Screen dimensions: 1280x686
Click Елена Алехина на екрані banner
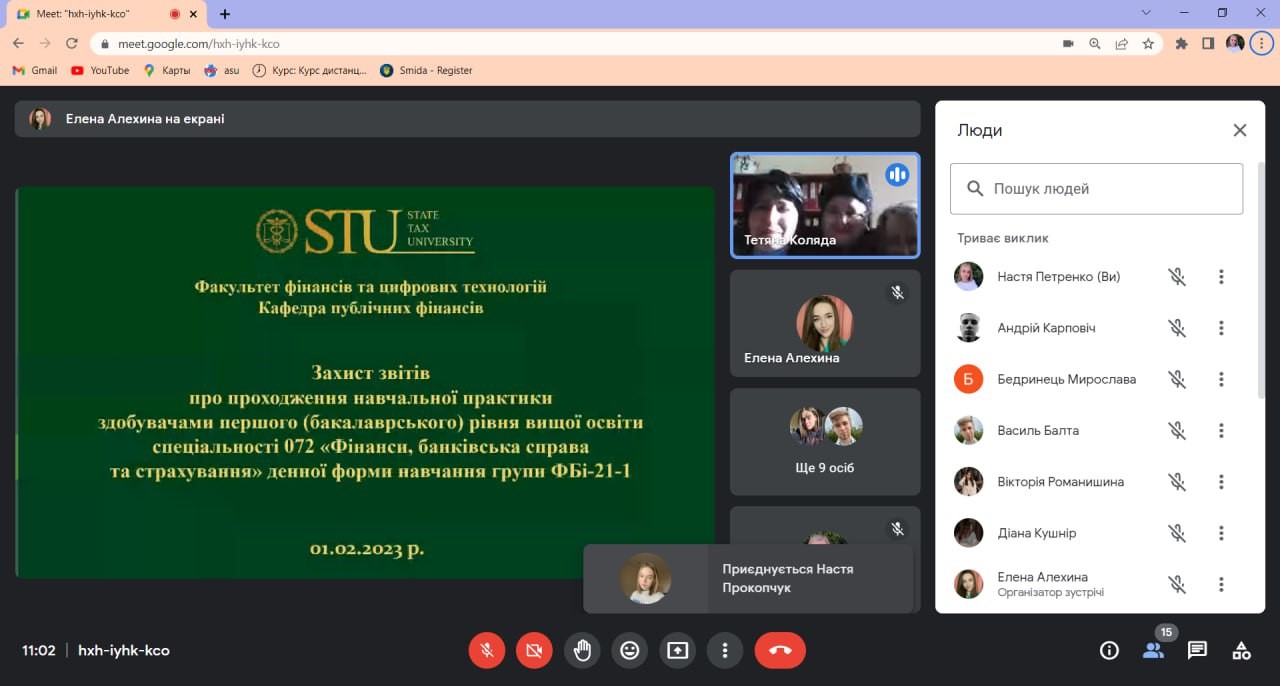(x=467, y=119)
